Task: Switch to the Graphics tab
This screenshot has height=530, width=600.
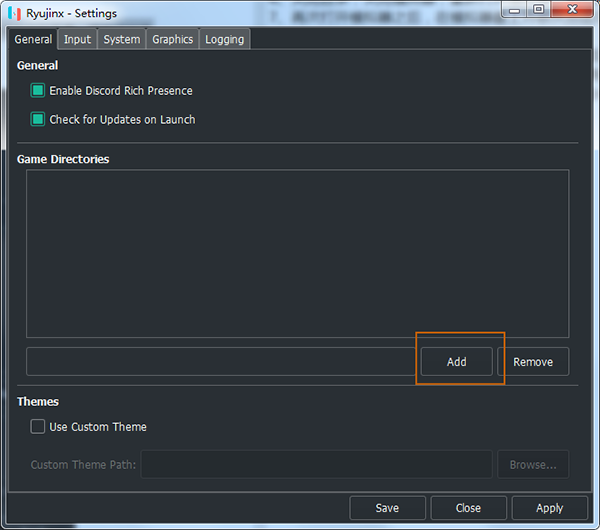Action: tap(173, 39)
